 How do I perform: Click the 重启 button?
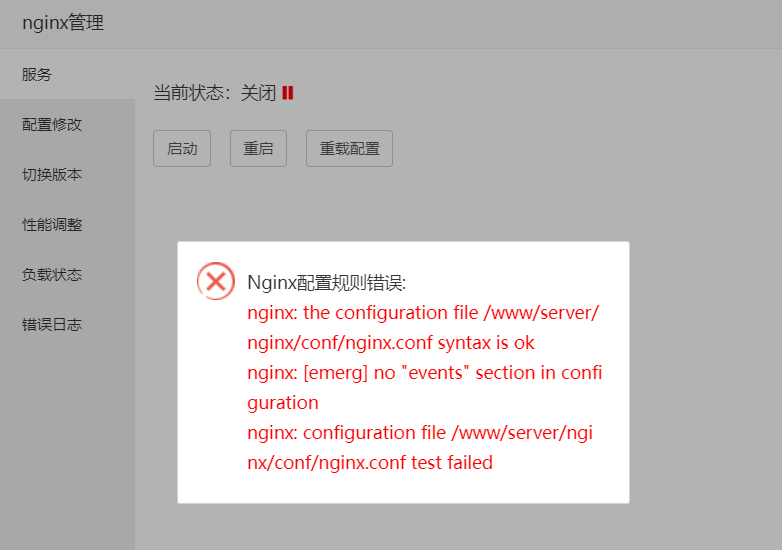point(258,149)
